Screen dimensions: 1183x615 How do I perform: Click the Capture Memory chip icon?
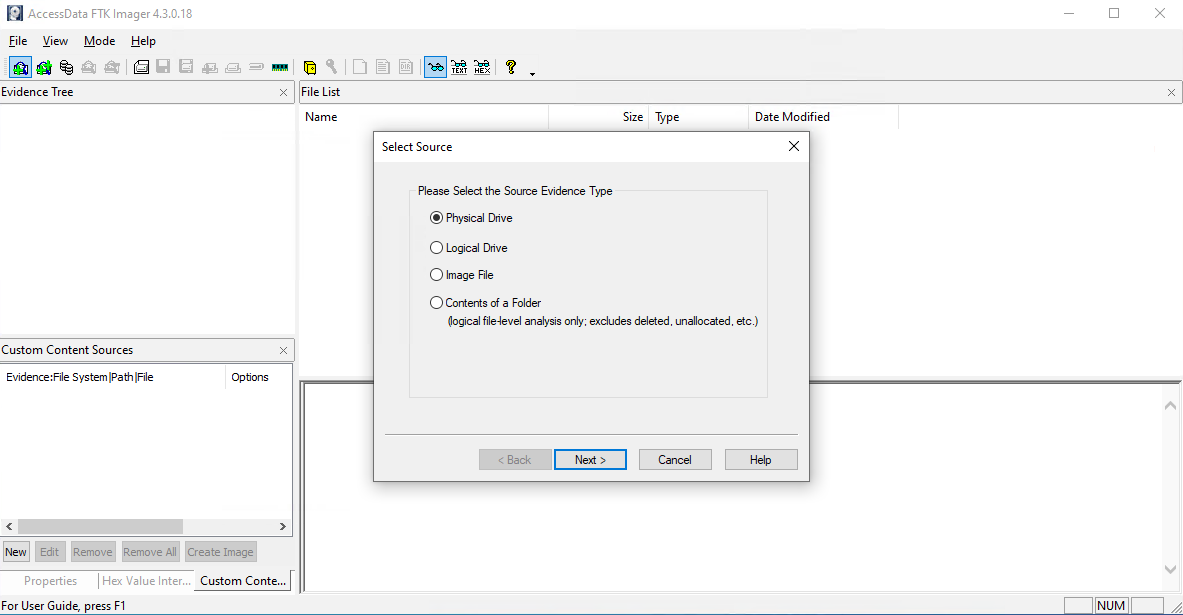[x=280, y=67]
